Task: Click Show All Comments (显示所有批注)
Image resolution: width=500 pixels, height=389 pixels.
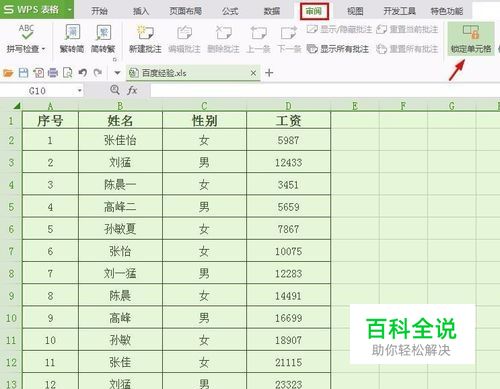Action: (x=337, y=49)
